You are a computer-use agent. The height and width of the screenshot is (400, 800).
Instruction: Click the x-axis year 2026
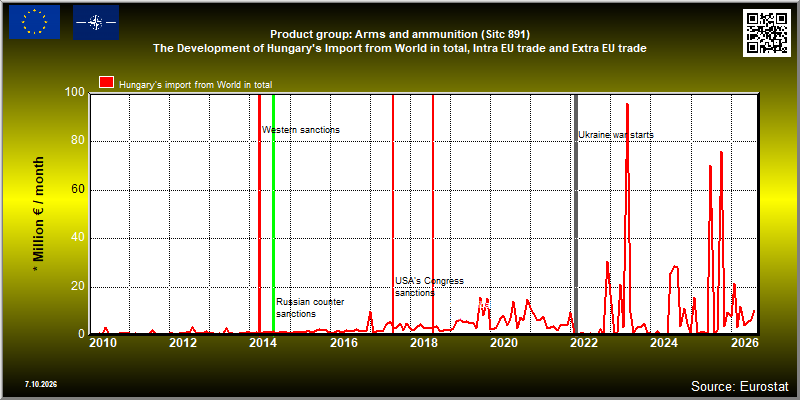(745, 342)
